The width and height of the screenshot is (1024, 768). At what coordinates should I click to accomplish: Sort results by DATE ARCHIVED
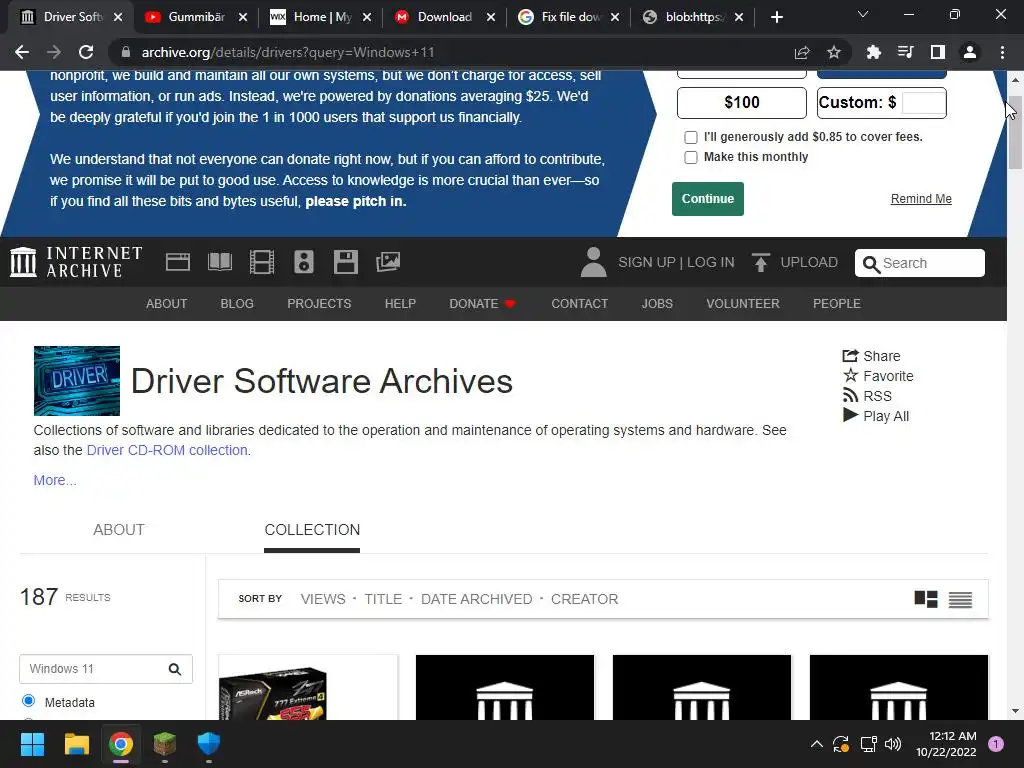(477, 599)
